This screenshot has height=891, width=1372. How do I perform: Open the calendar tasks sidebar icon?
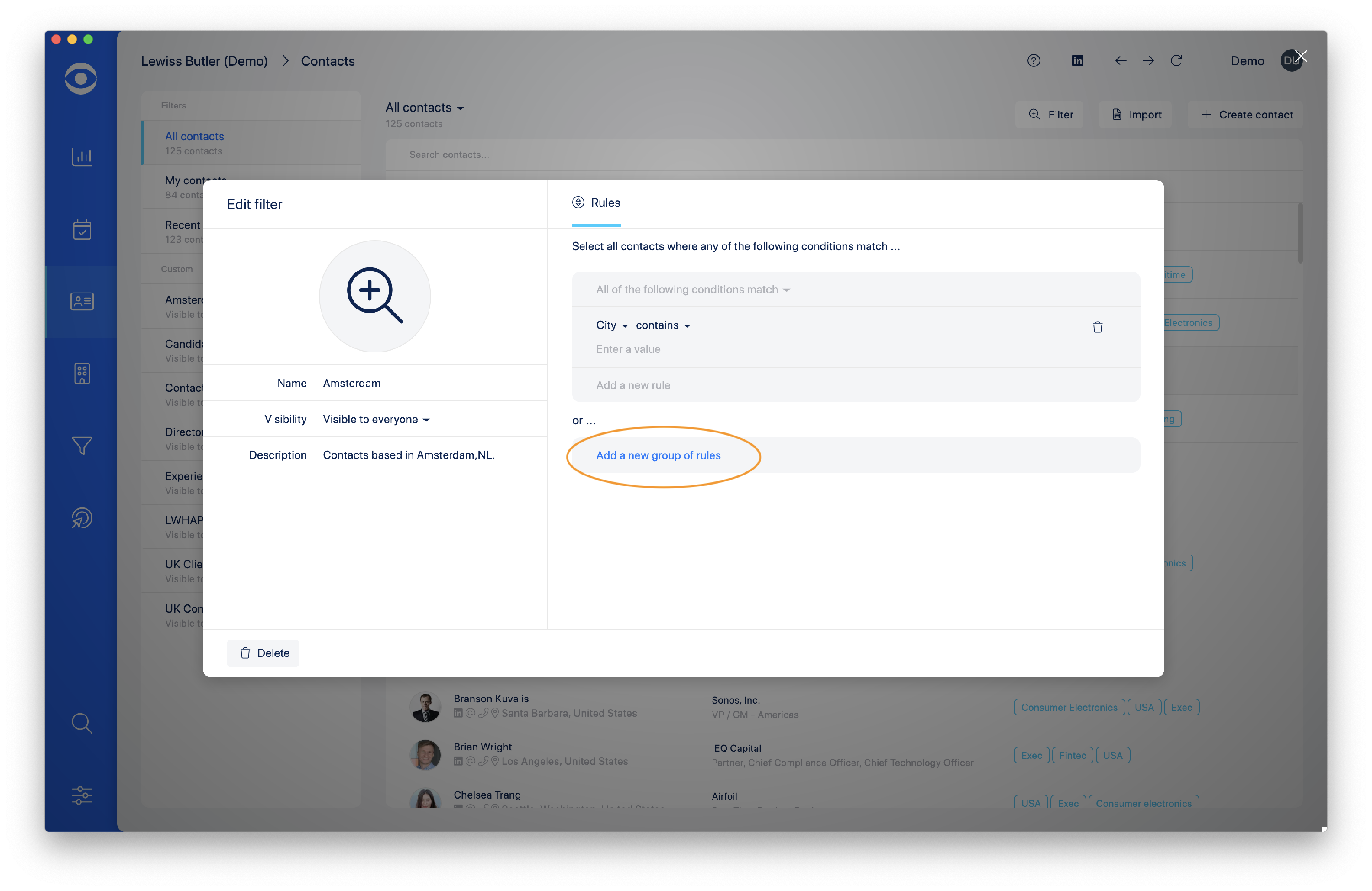(x=82, y=229)
